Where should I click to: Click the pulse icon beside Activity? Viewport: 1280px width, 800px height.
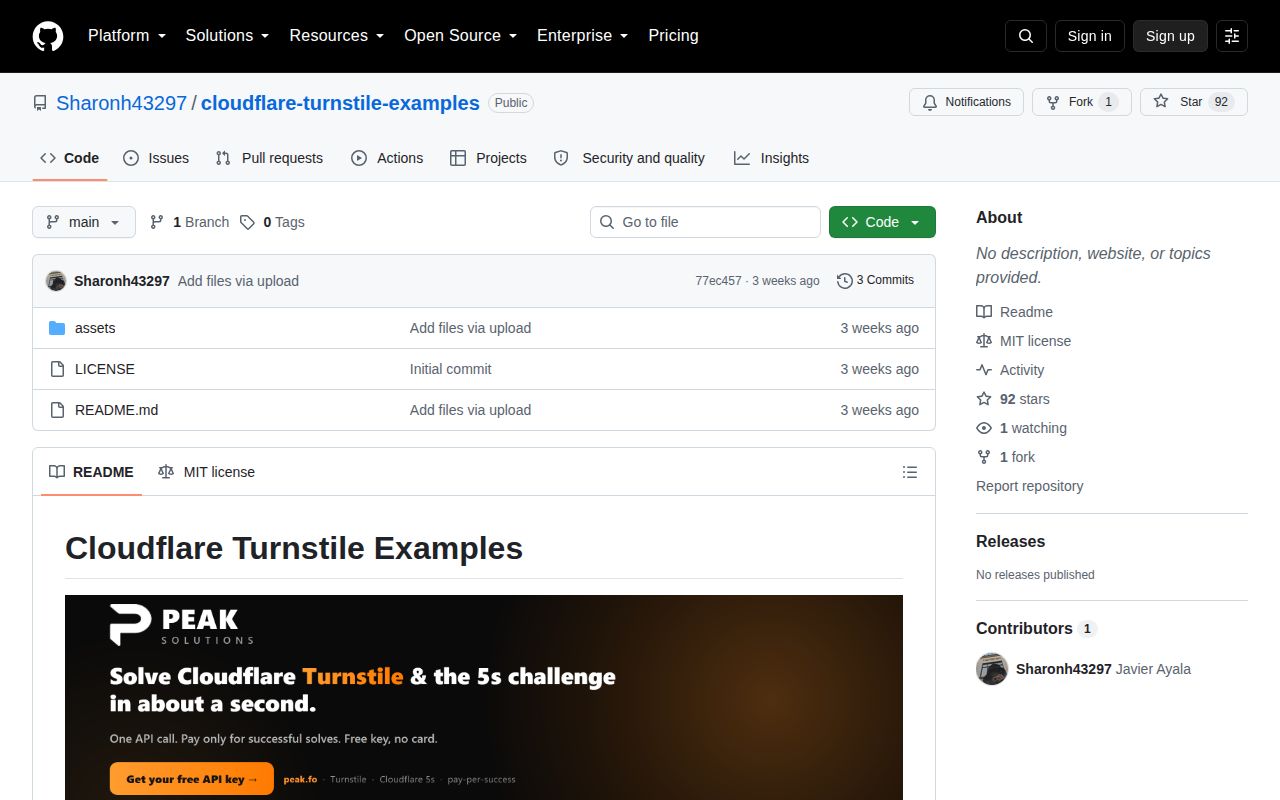coord(984,370)
